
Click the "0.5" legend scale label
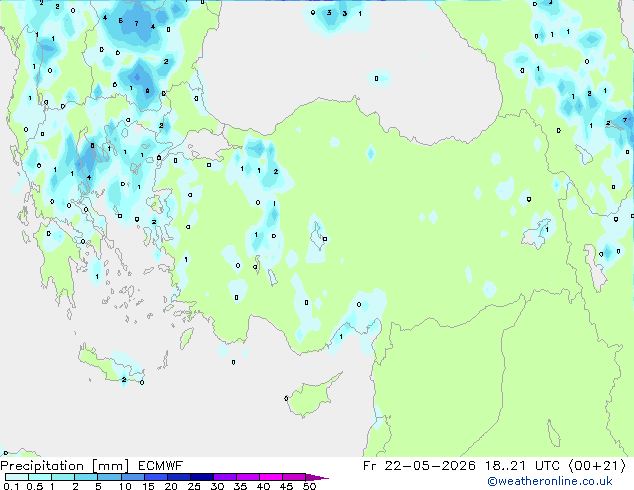click(x=35, y=486)
